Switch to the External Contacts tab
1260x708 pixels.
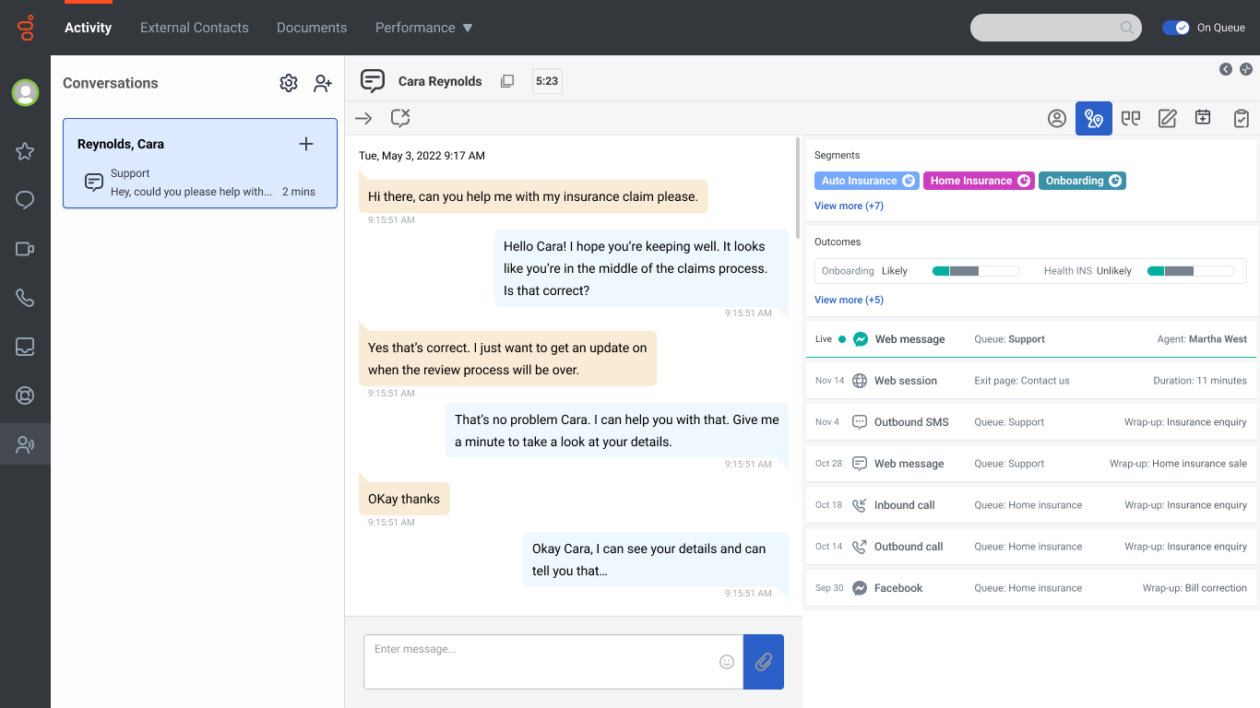(x=194, y=28)
